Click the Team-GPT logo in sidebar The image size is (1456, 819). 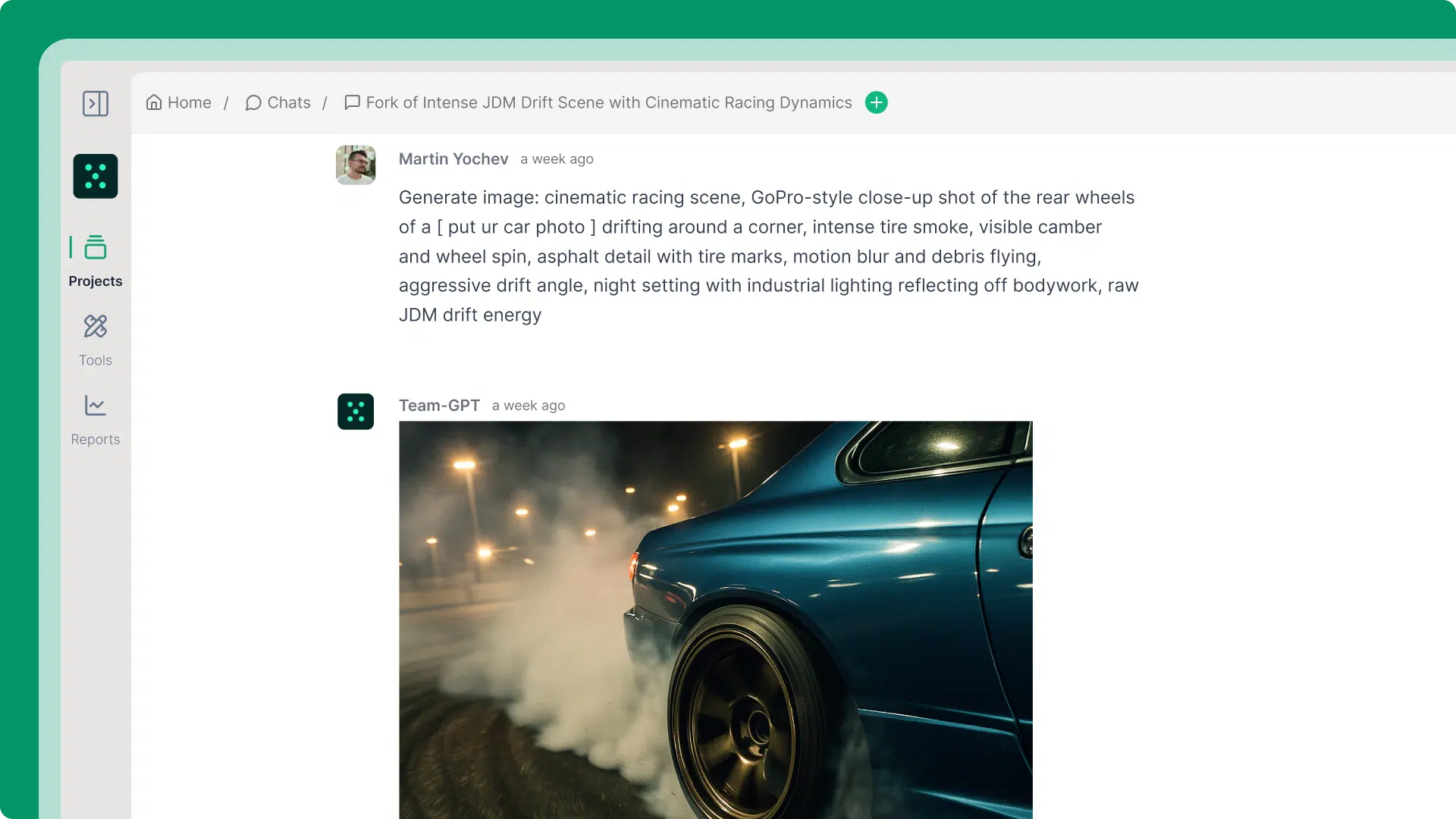pyautogui.click(x=96, y=176)
